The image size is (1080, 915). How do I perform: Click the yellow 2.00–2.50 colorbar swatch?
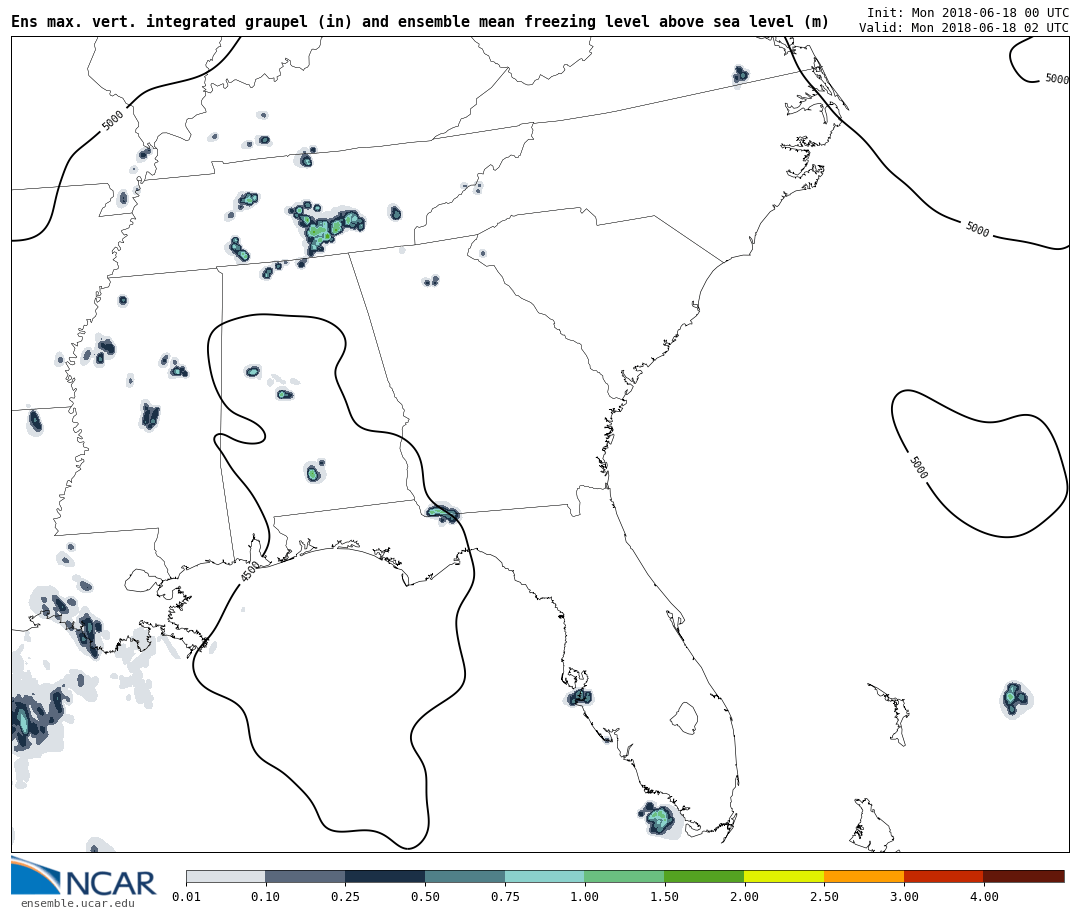coord(783,876)
